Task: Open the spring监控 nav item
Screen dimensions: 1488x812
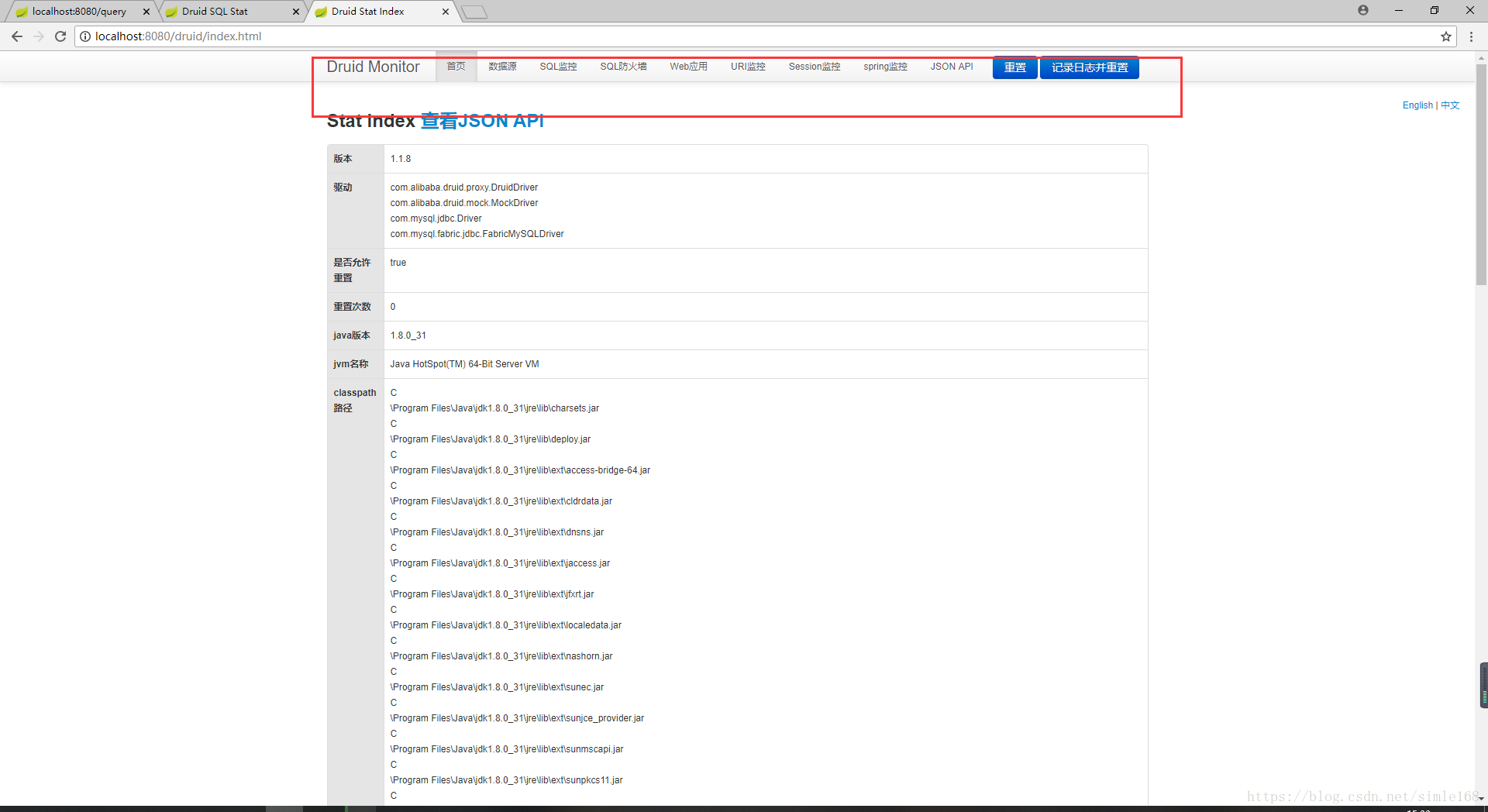Action: pyautogui.click(x=885, y=67)
